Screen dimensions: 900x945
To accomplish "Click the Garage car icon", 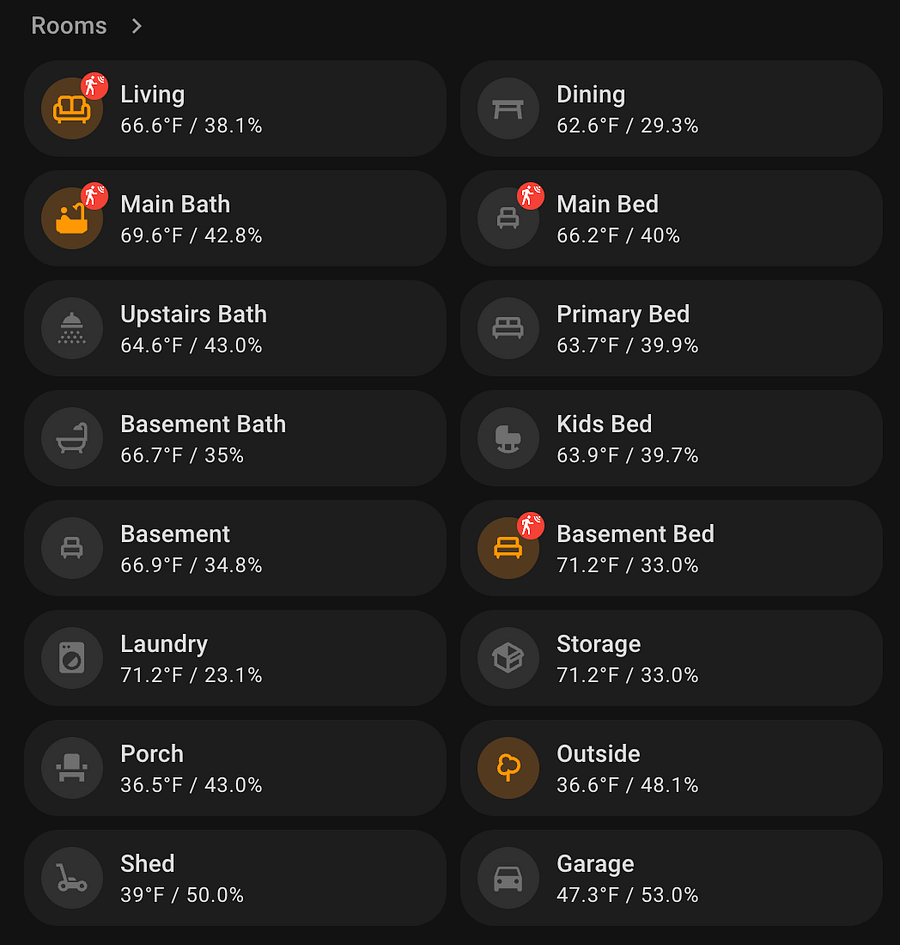I will pyautogui.click(x=508, y=878).
